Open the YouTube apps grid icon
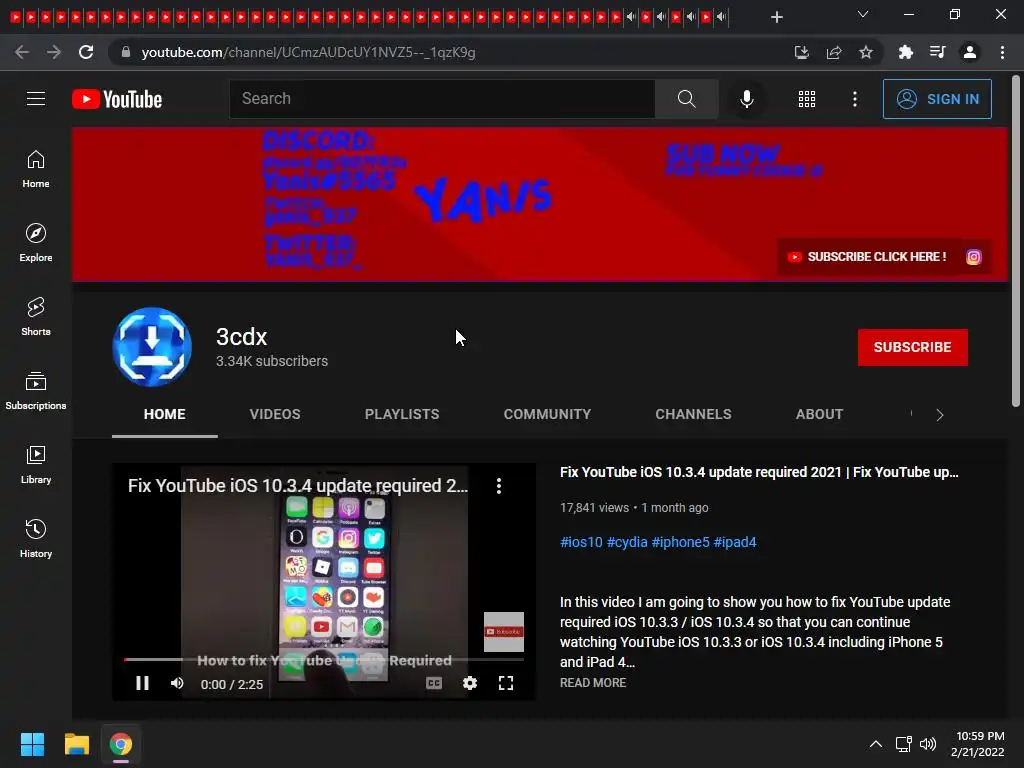 807,99
